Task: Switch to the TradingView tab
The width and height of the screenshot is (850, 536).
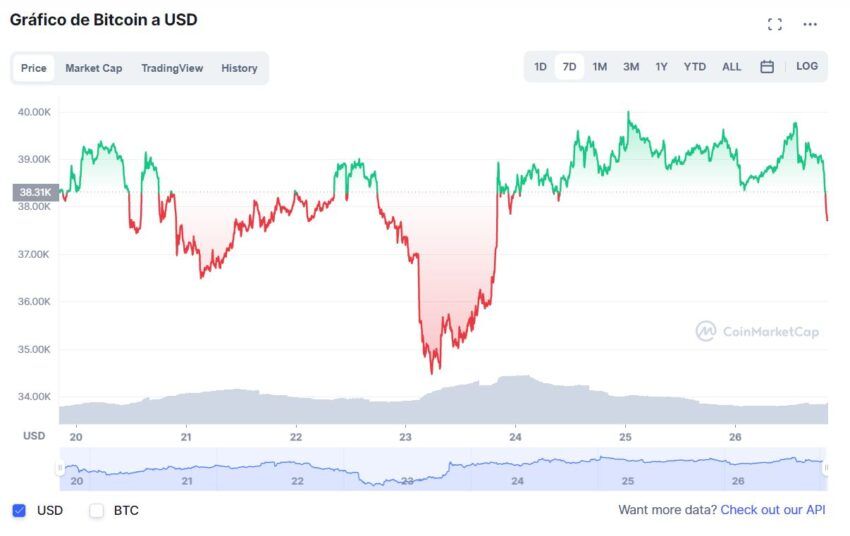Action: [172, 68]
